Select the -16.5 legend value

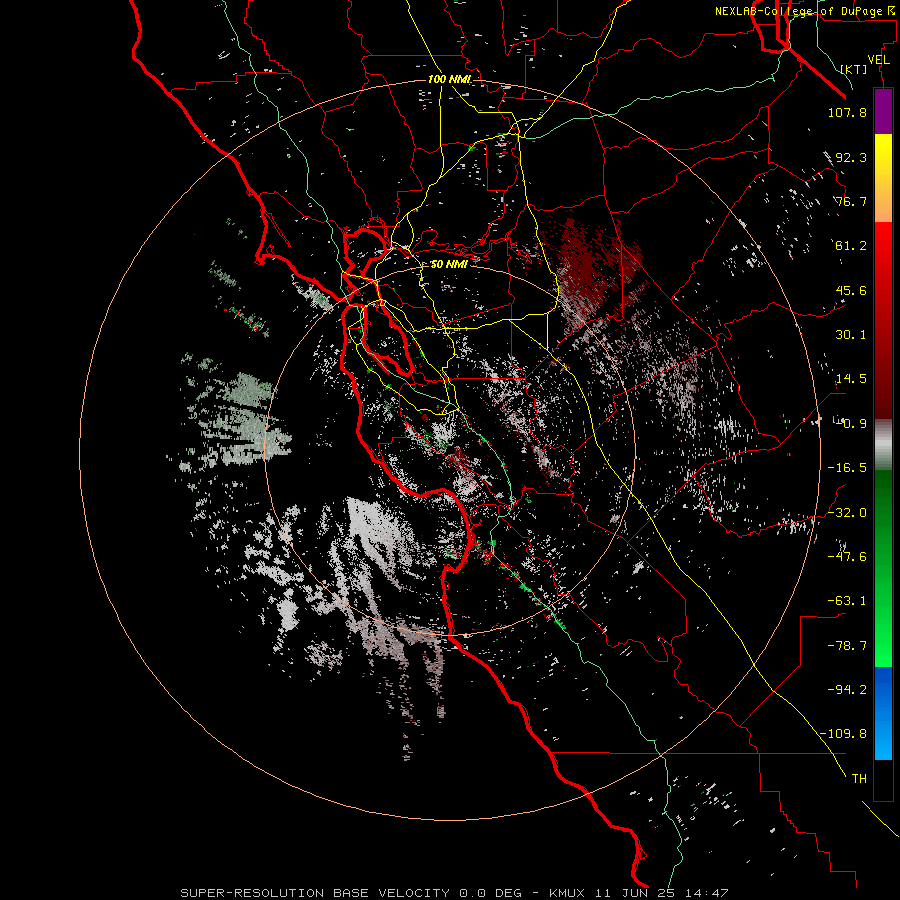tap(847, 468)
